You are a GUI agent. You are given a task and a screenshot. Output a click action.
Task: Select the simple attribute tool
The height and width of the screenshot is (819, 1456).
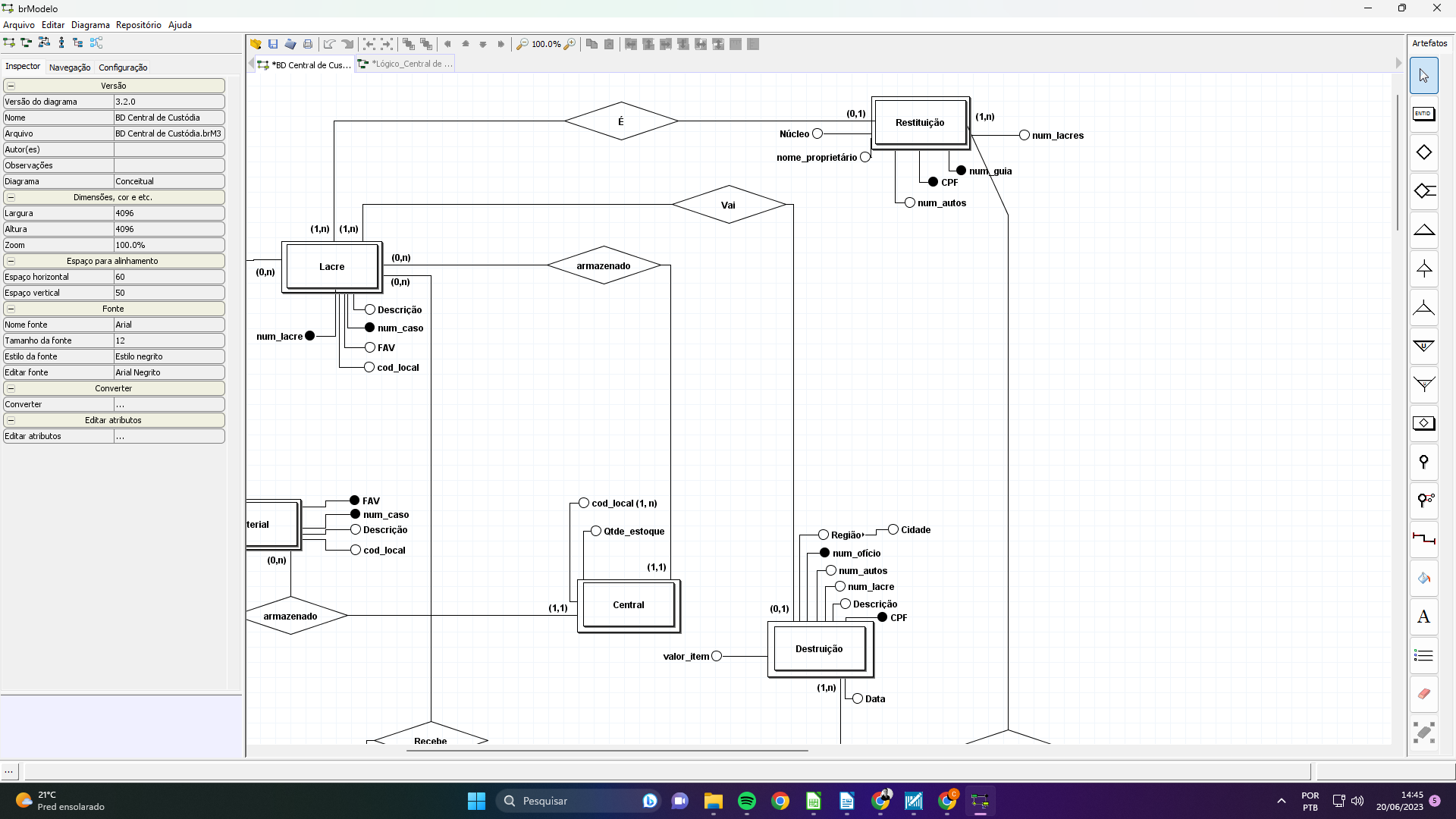click(1423, 462)
